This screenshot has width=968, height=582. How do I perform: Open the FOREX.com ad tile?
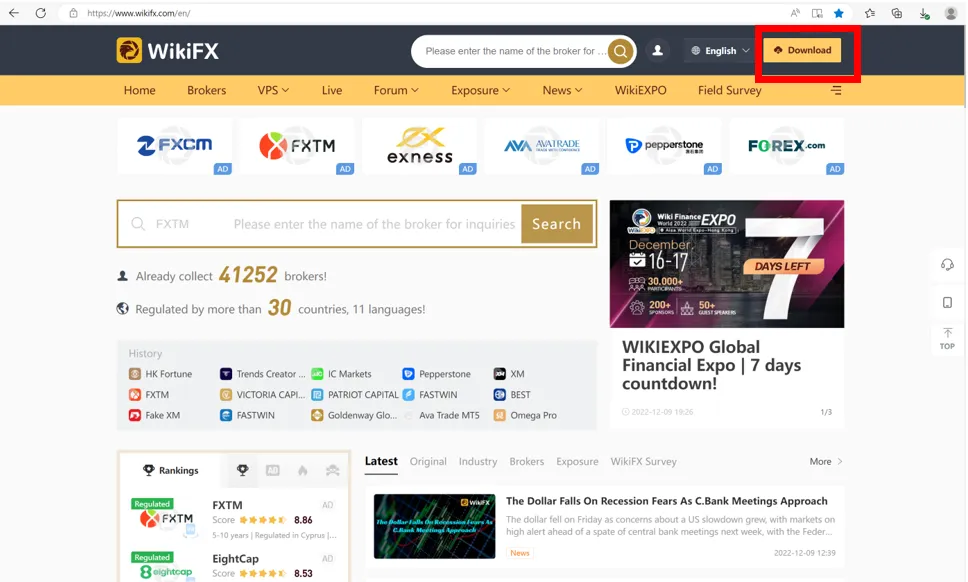786,146
